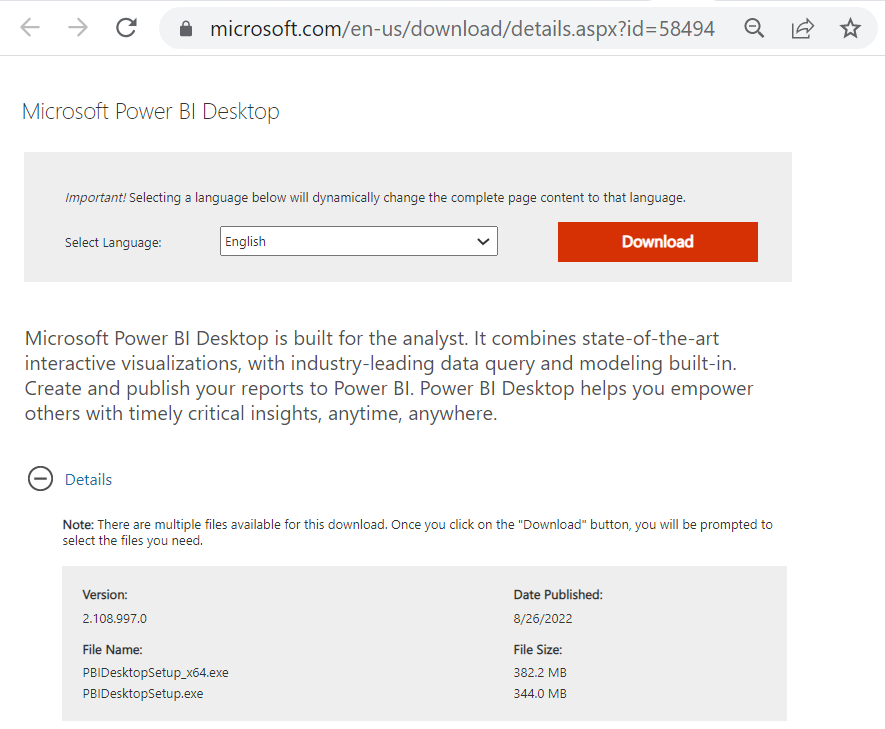
Task: Click version number 2.108.997.0
Action: tap(115, 618)
